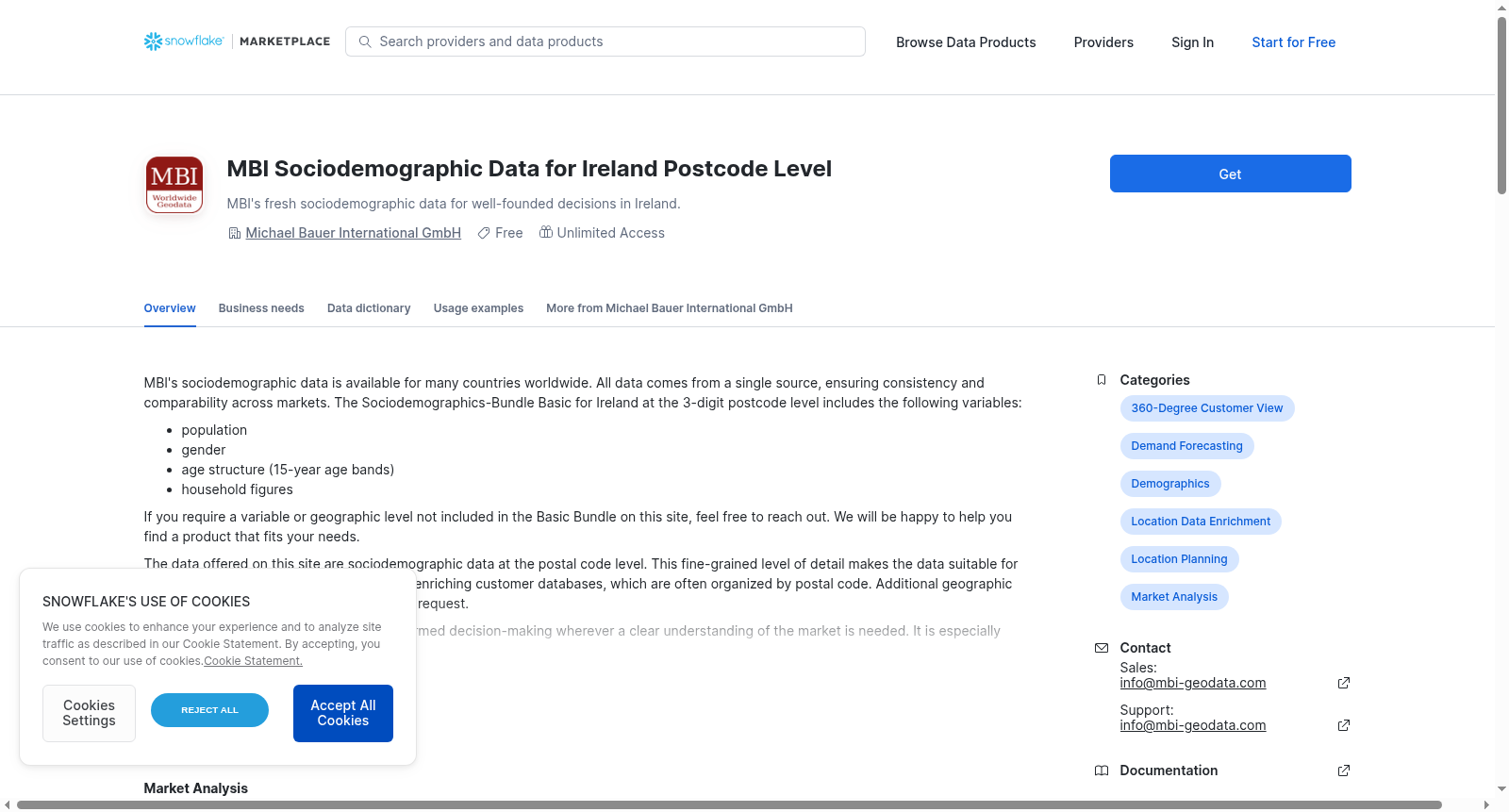Open the Data dictionary tab
1509x812 pixels.
coord(369,308)
